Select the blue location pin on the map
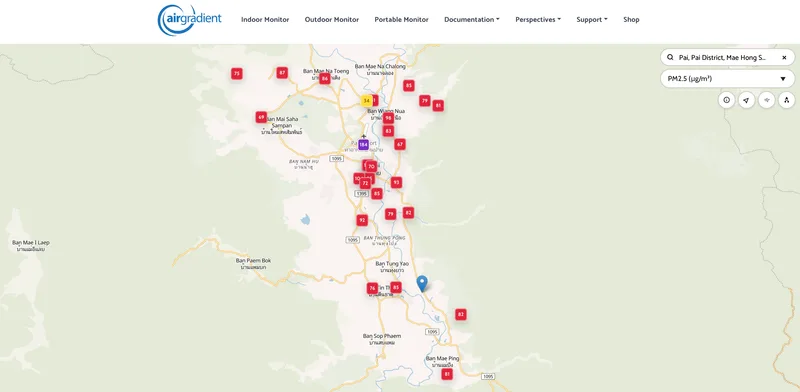This screenshot has height=392, width=800. coord(421,283)
